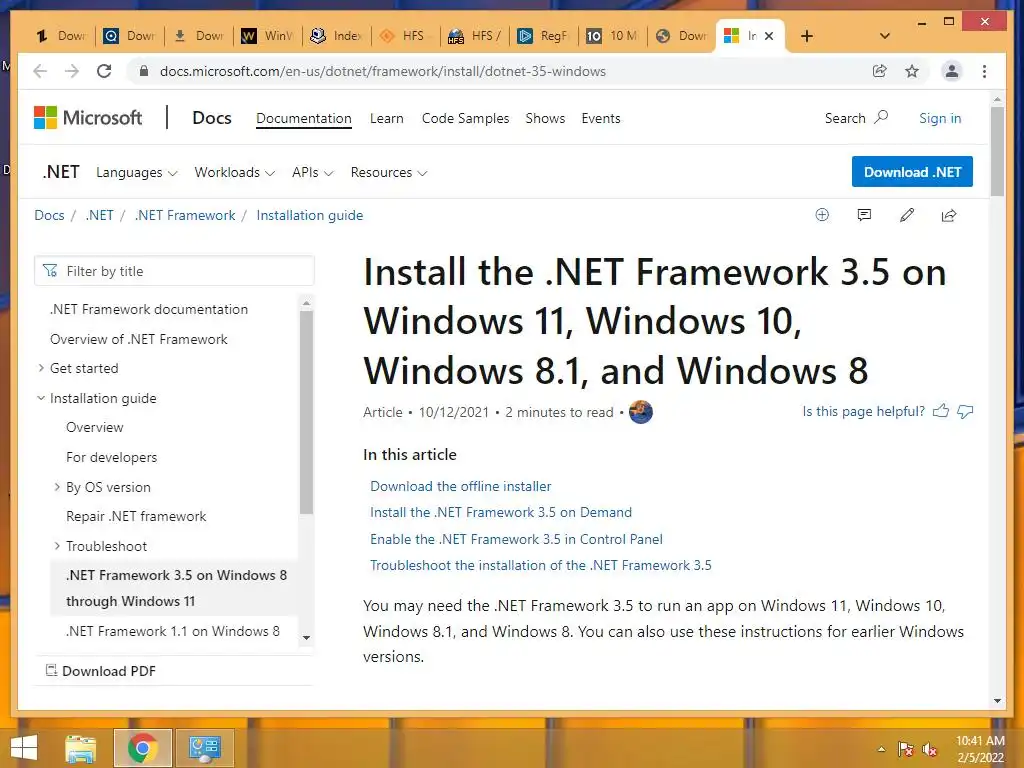Open Troubleshoot the installation link
1024x768 pixels.
coord(541,565)
